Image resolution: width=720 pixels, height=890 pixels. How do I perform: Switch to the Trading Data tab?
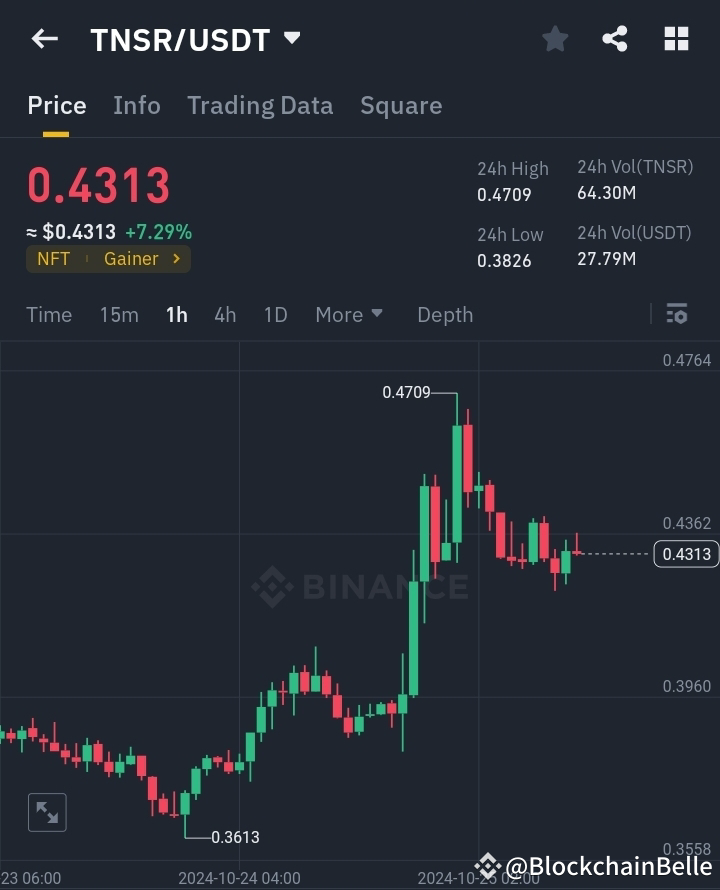pos(260,105)
